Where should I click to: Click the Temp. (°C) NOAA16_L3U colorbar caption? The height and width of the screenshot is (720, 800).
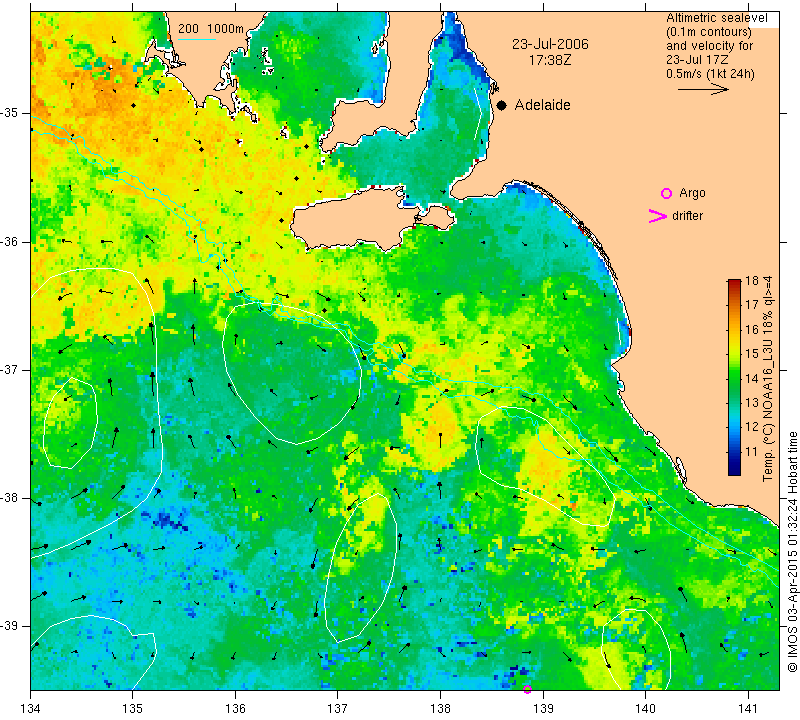[x=768, y=379]
